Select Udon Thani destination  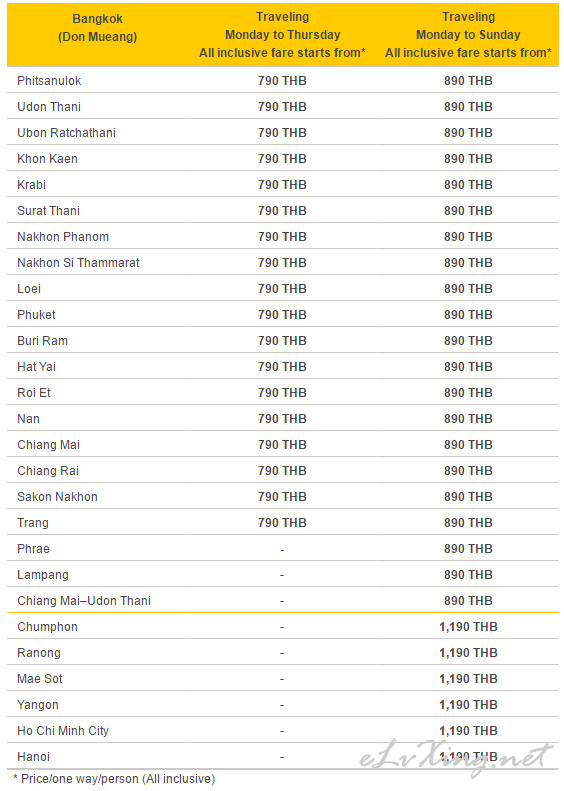pyautogui.click(x=49, y=107)
